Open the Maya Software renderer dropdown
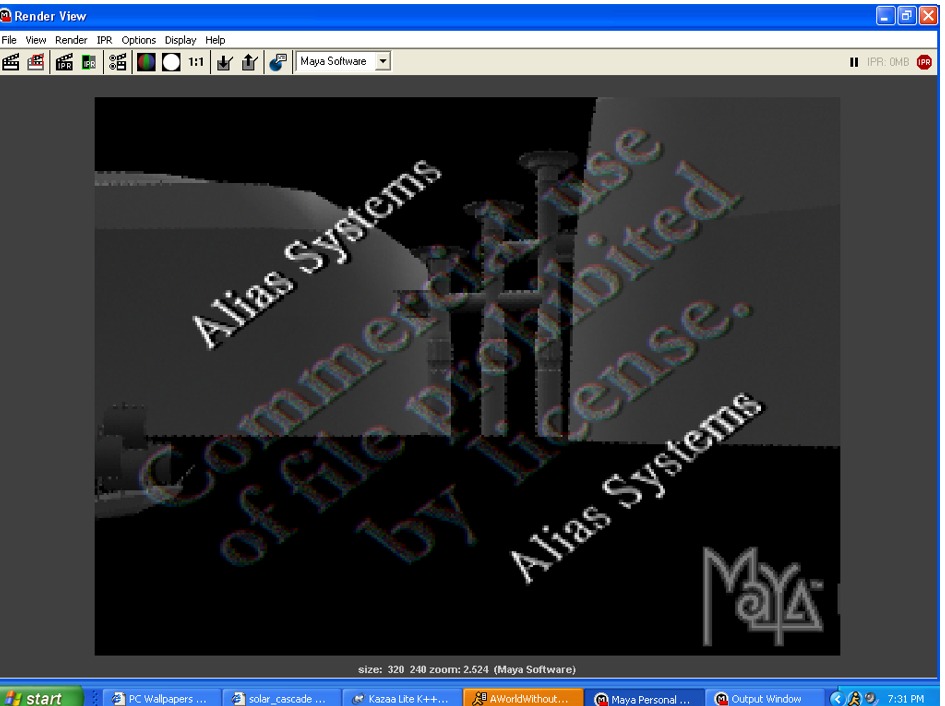 (382, 61)
